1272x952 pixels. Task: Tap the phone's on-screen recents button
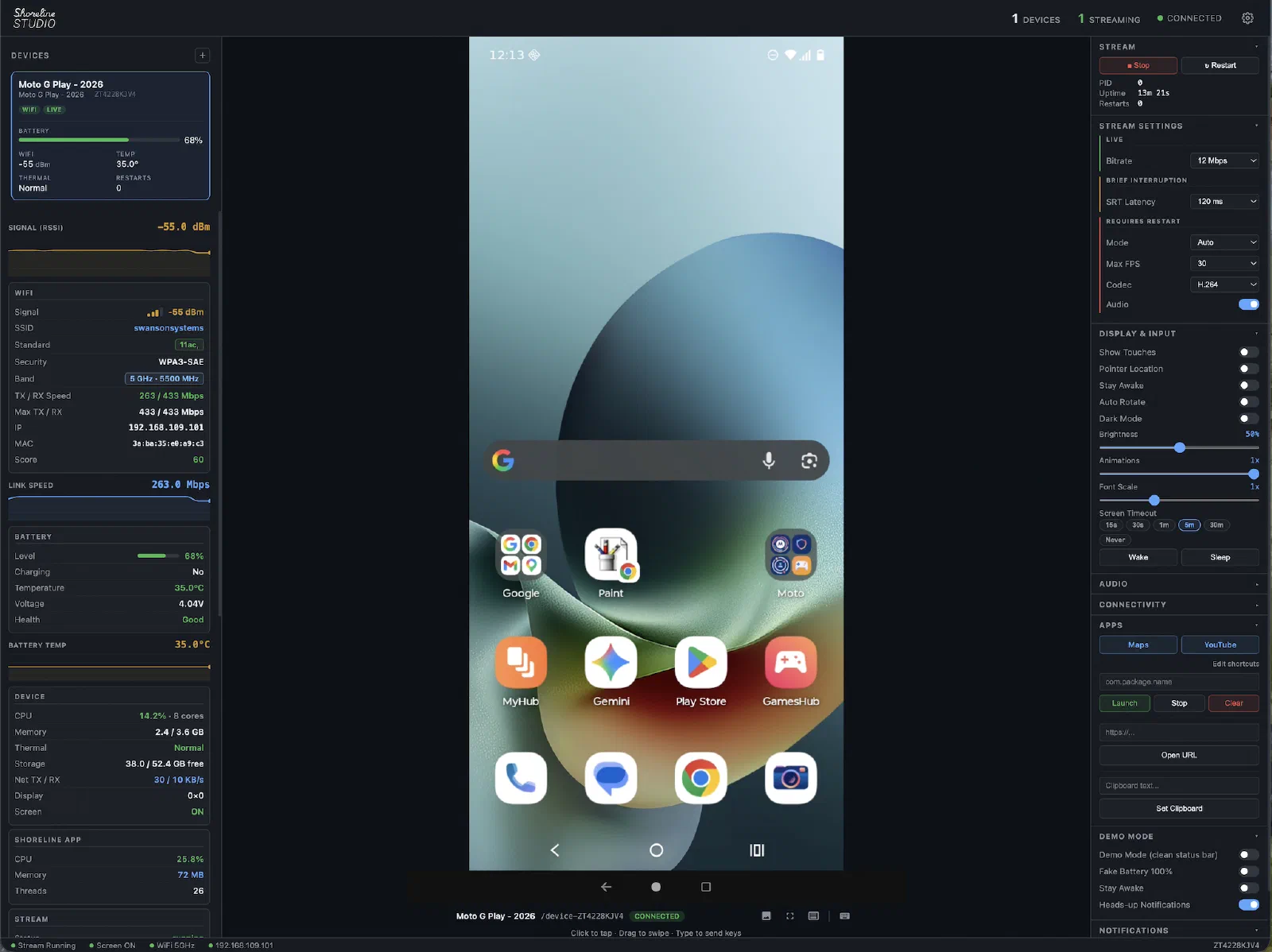click(757, 850)
